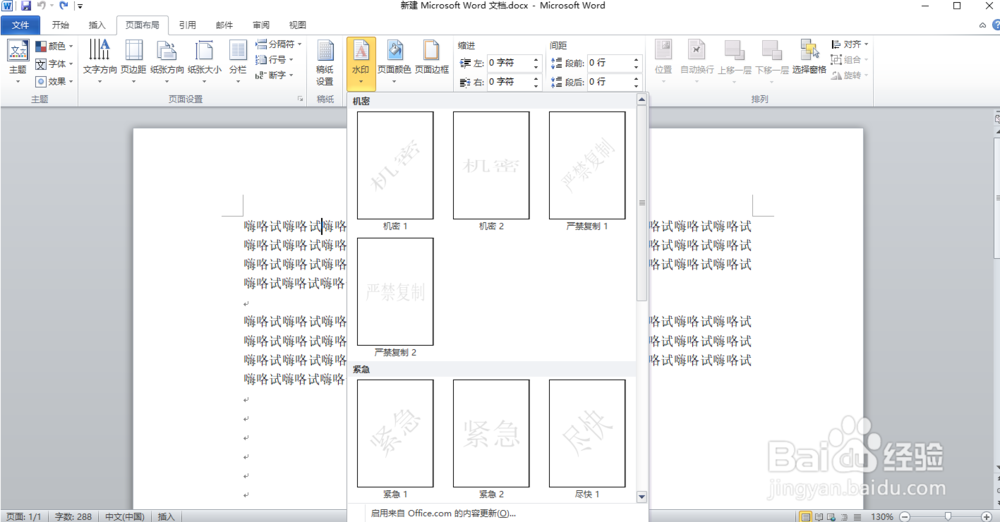This screenshot has width=1000, height=522.
Task: Click the minimize ribbon caret icon
Action: (x=982, y=26)
